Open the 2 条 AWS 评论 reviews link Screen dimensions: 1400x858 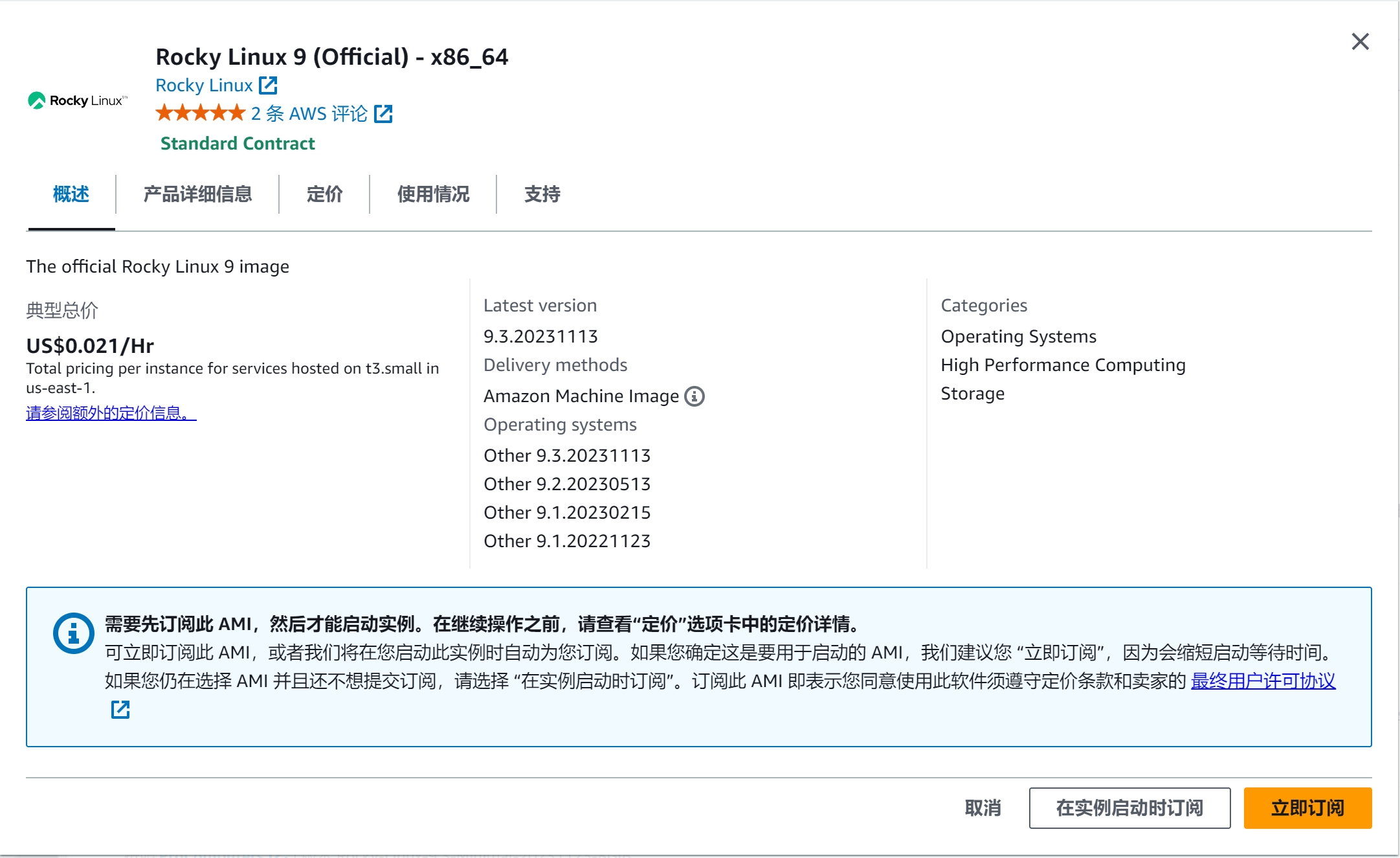309,114
